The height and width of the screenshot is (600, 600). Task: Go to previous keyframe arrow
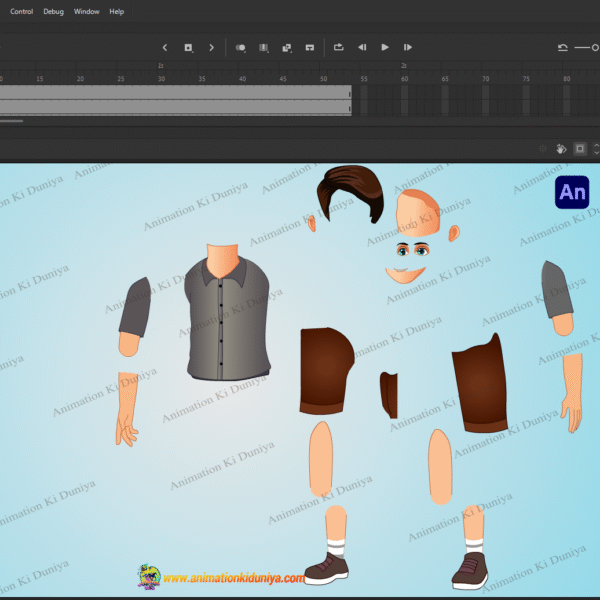click(x=165, y=47)
